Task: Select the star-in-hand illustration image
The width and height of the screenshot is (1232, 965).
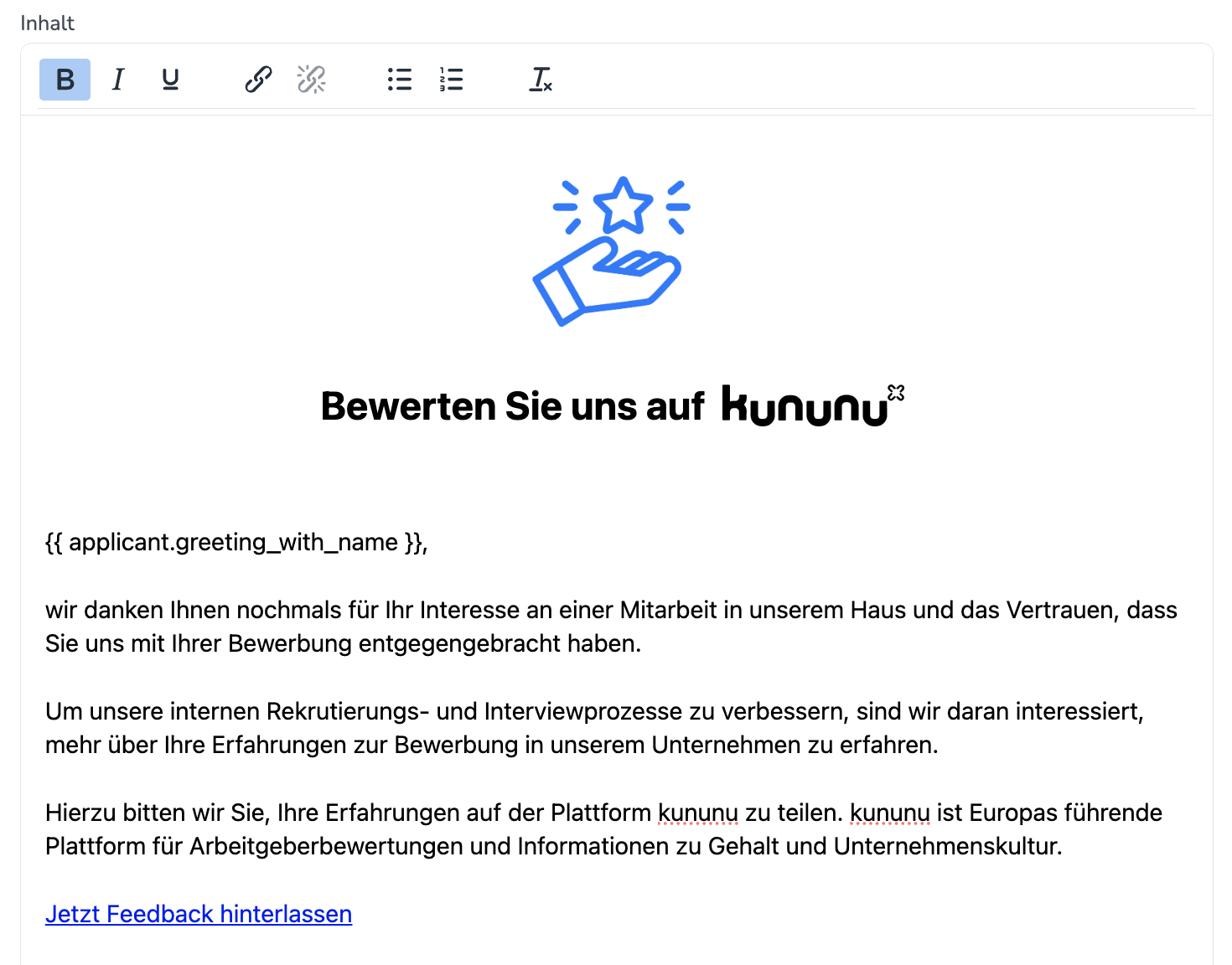Action: (x=612, y=251)
